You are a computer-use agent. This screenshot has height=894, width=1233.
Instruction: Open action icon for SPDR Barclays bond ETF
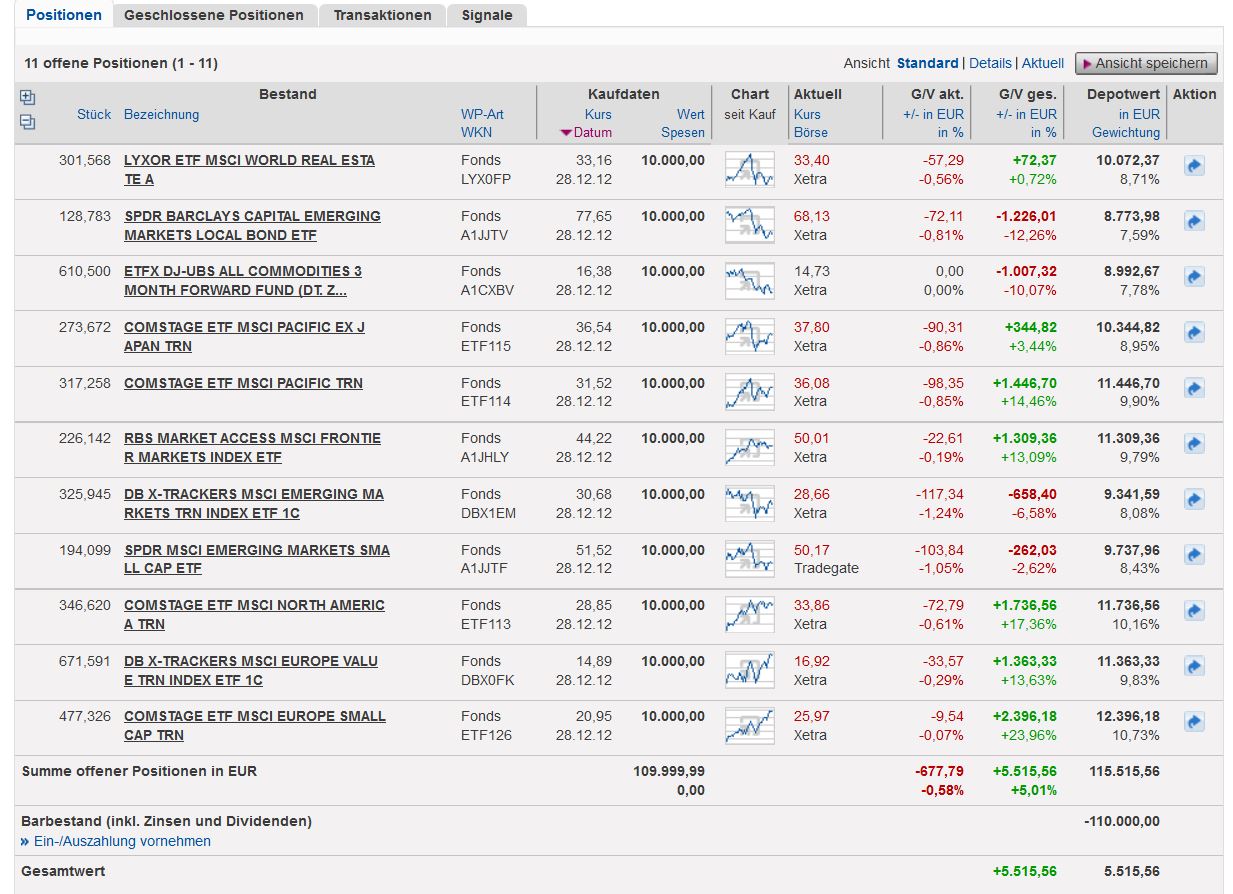pos(1194,222)
